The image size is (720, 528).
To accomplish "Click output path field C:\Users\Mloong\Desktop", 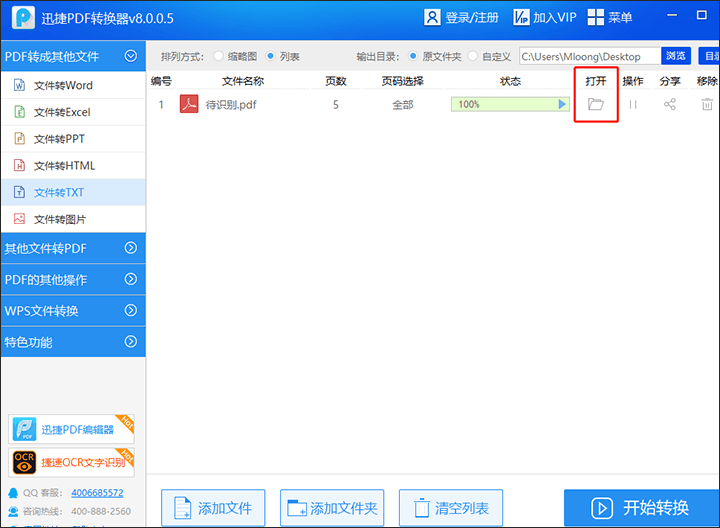I will (x=591, y=56).
